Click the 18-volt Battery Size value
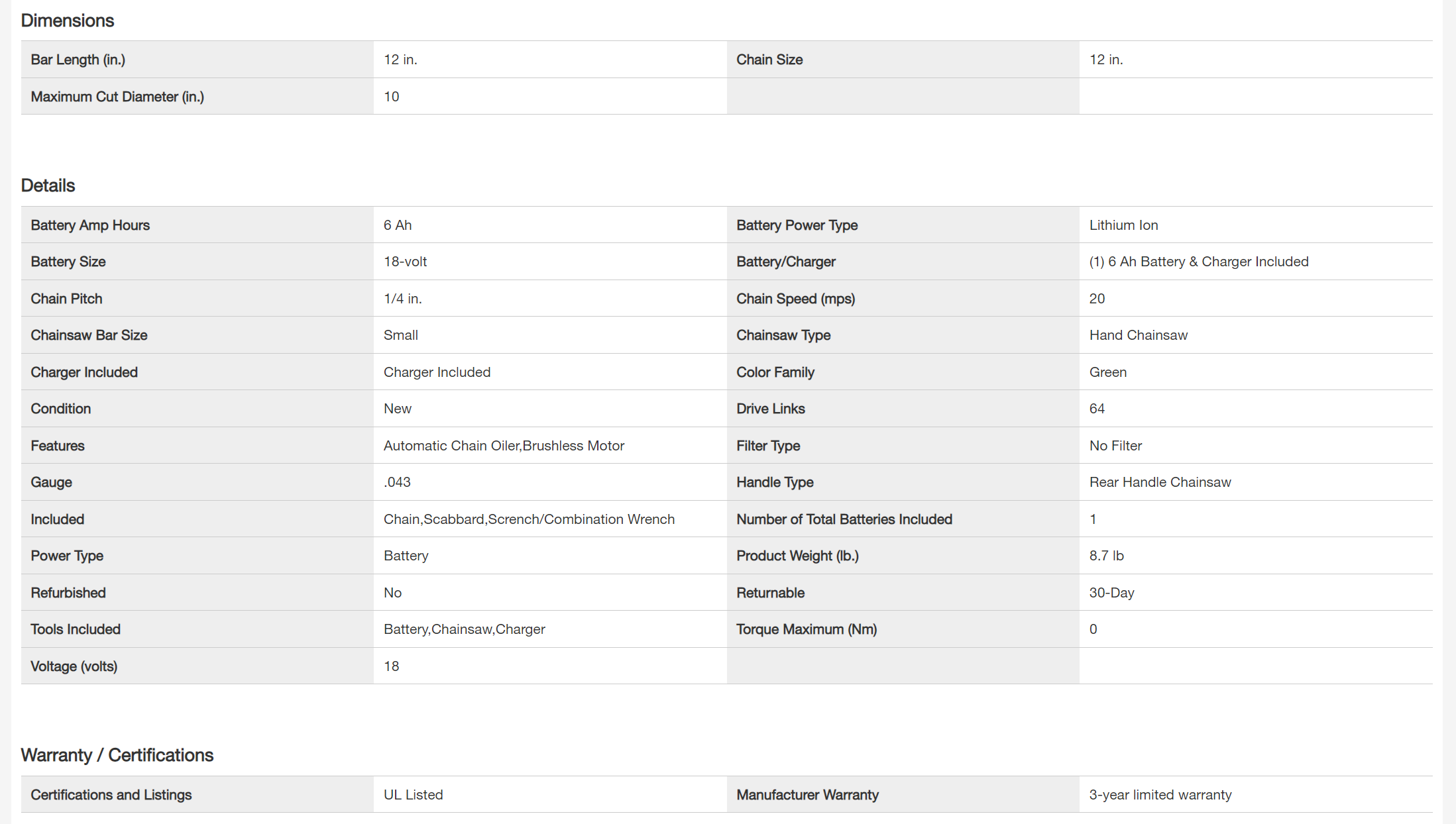This screenshot has height=824, width=1456. pos(405,262)
